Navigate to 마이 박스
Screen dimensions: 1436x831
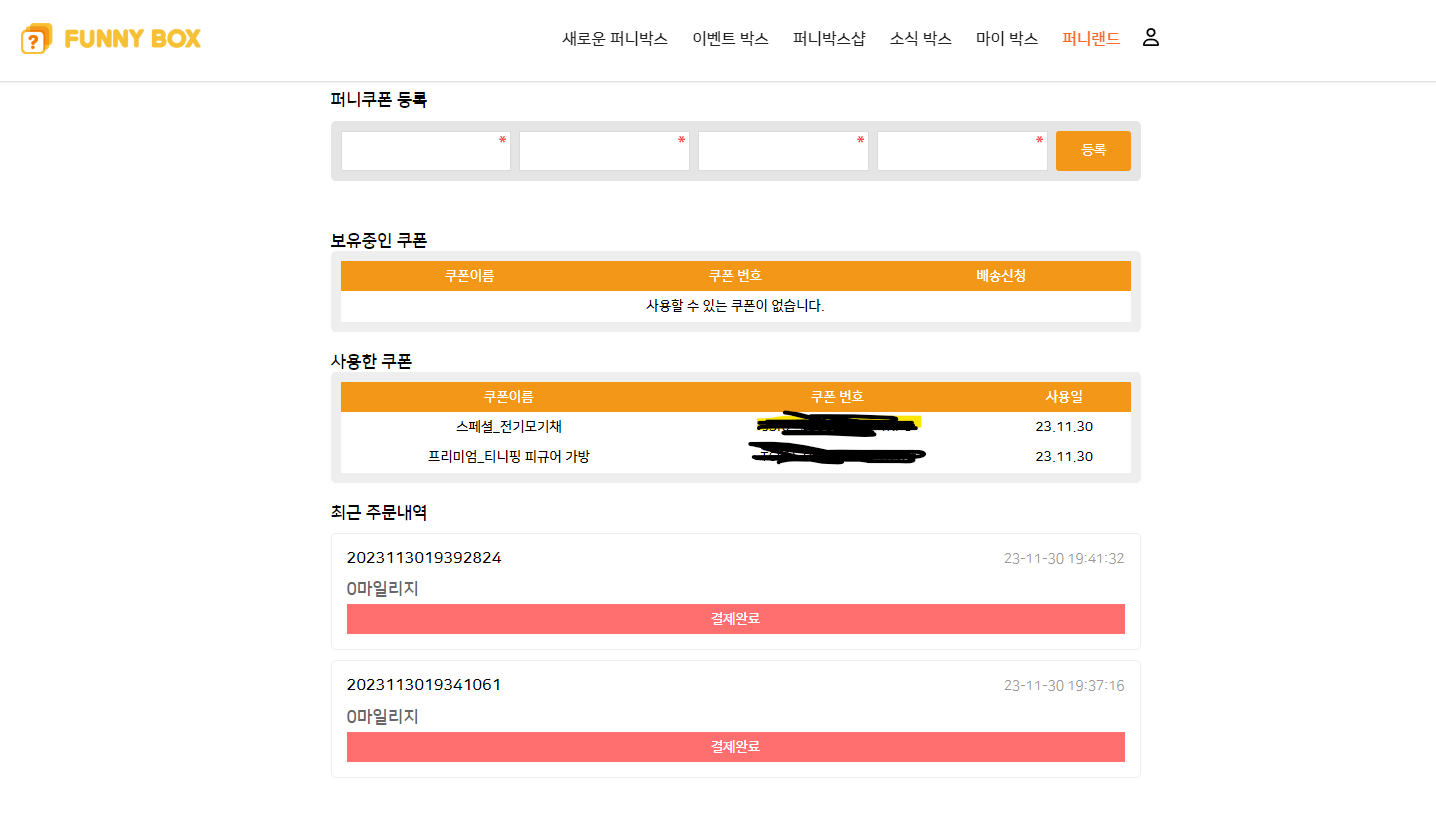[x=1007, y=39]
